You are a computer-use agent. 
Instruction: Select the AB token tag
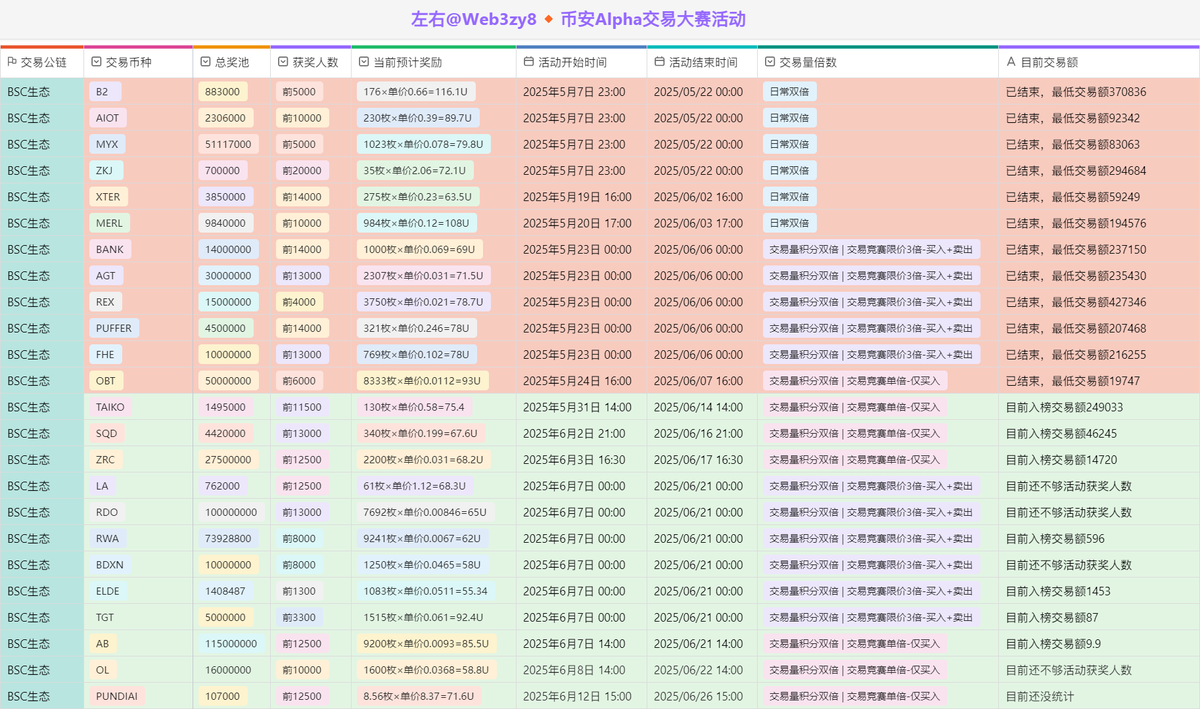pos(103,643)
